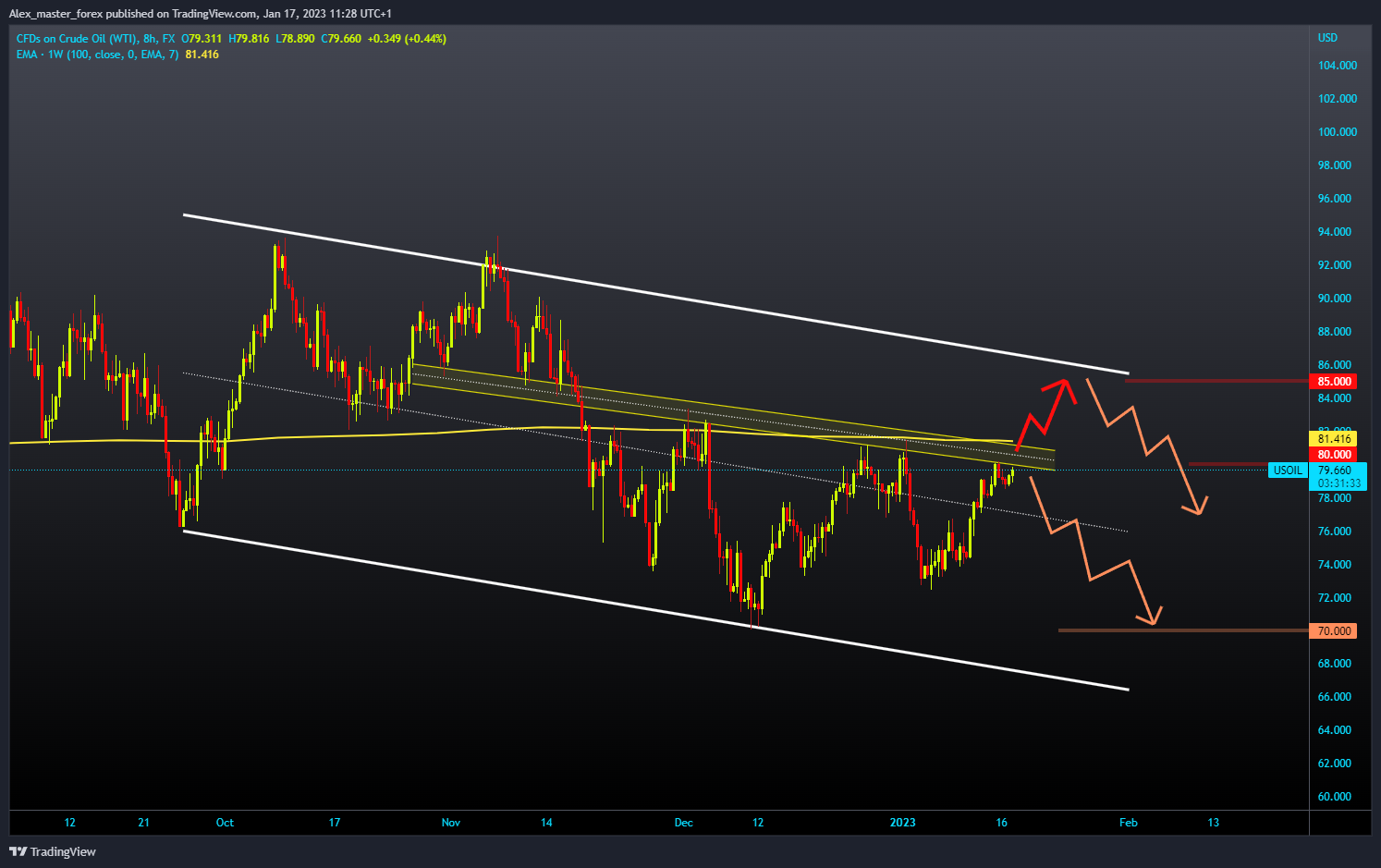The width and height of the screenshot is (1381, 868).
Task: Click the red 80.000 price label
Action: coord(1334,455)
